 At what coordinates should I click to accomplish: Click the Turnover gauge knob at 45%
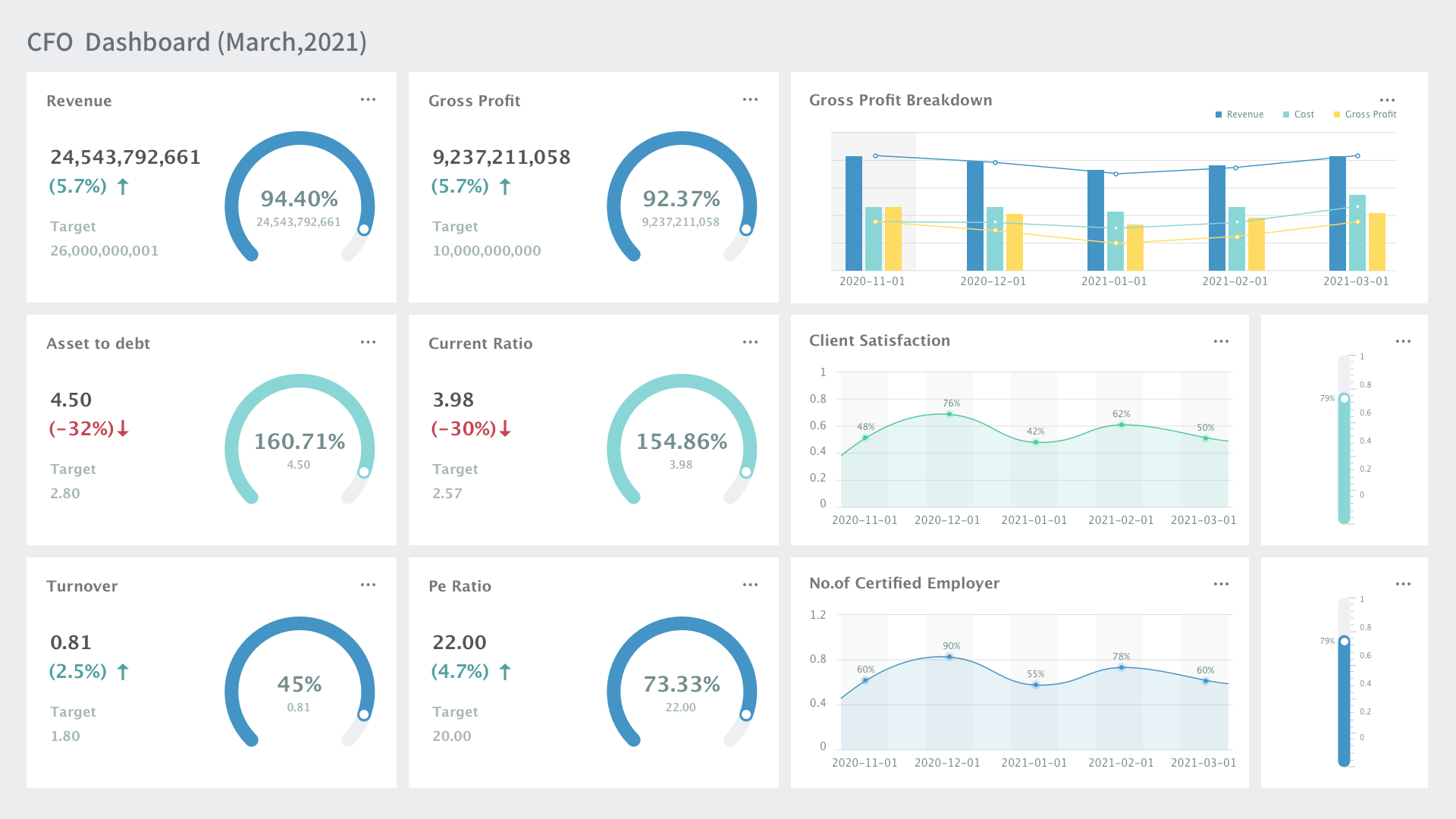click(x=364, y=714)
